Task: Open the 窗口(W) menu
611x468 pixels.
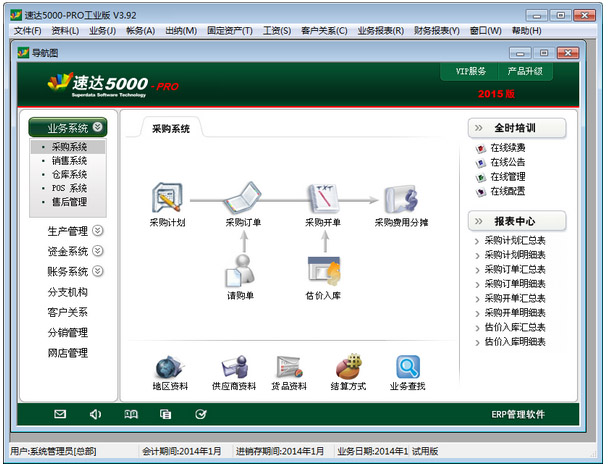Action: coord(486,30)
